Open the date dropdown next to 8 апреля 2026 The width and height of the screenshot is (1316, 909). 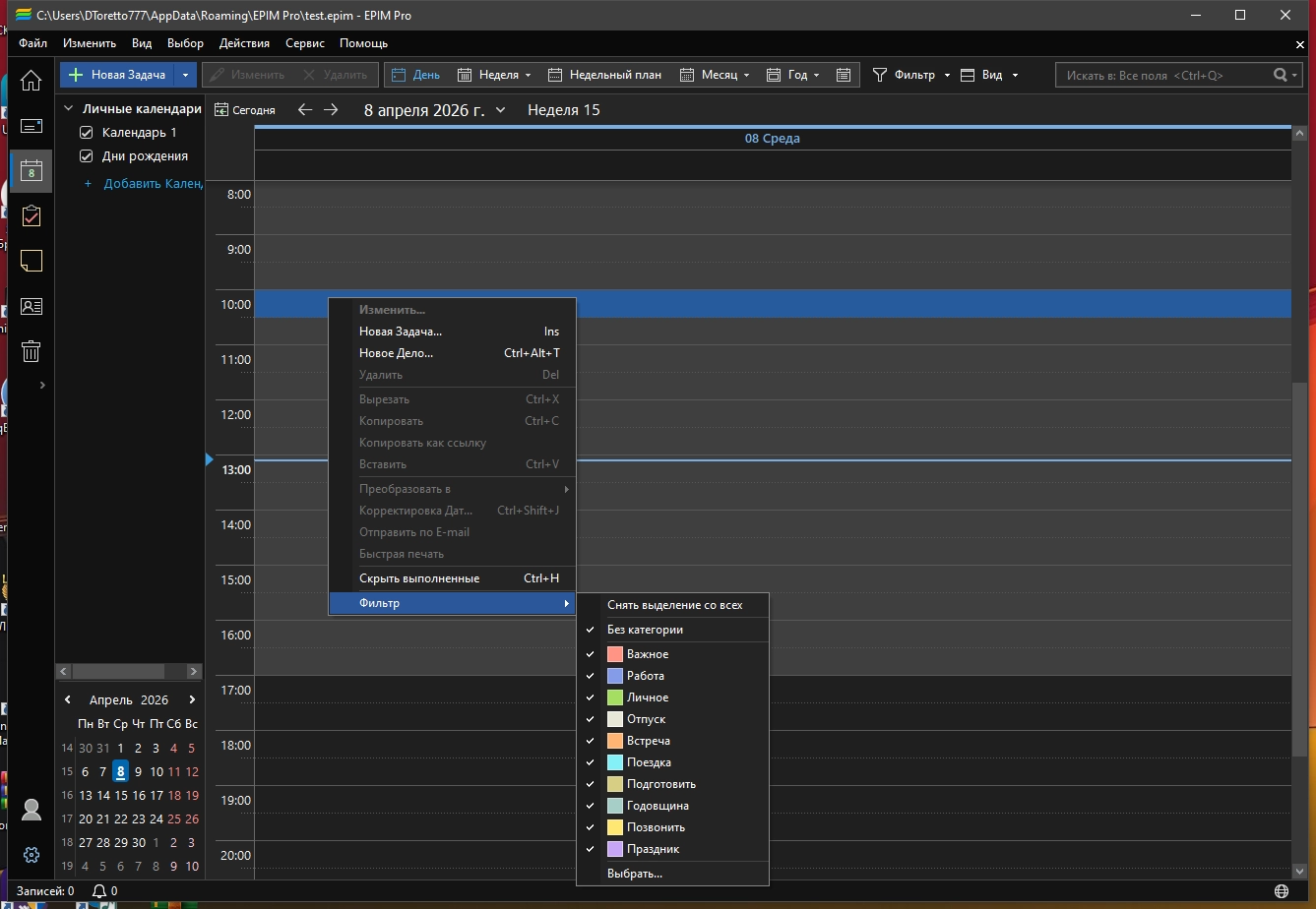click(501, 110)
